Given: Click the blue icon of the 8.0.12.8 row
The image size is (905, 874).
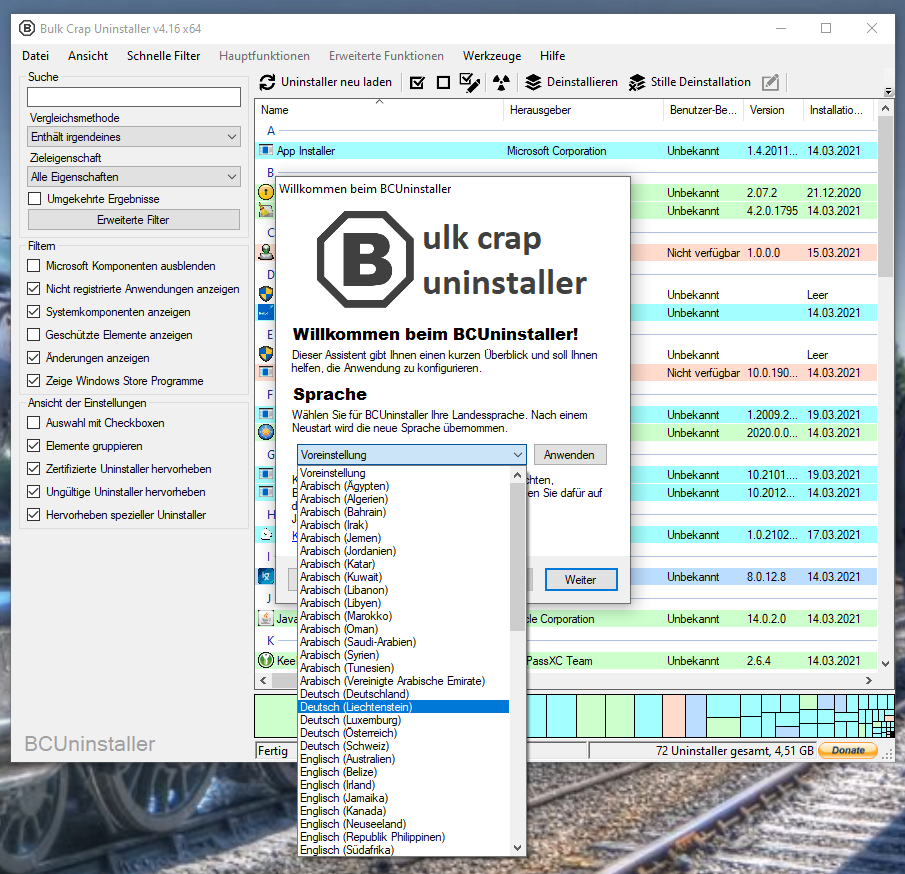Looking at the screenshot, I should [265, 576].
